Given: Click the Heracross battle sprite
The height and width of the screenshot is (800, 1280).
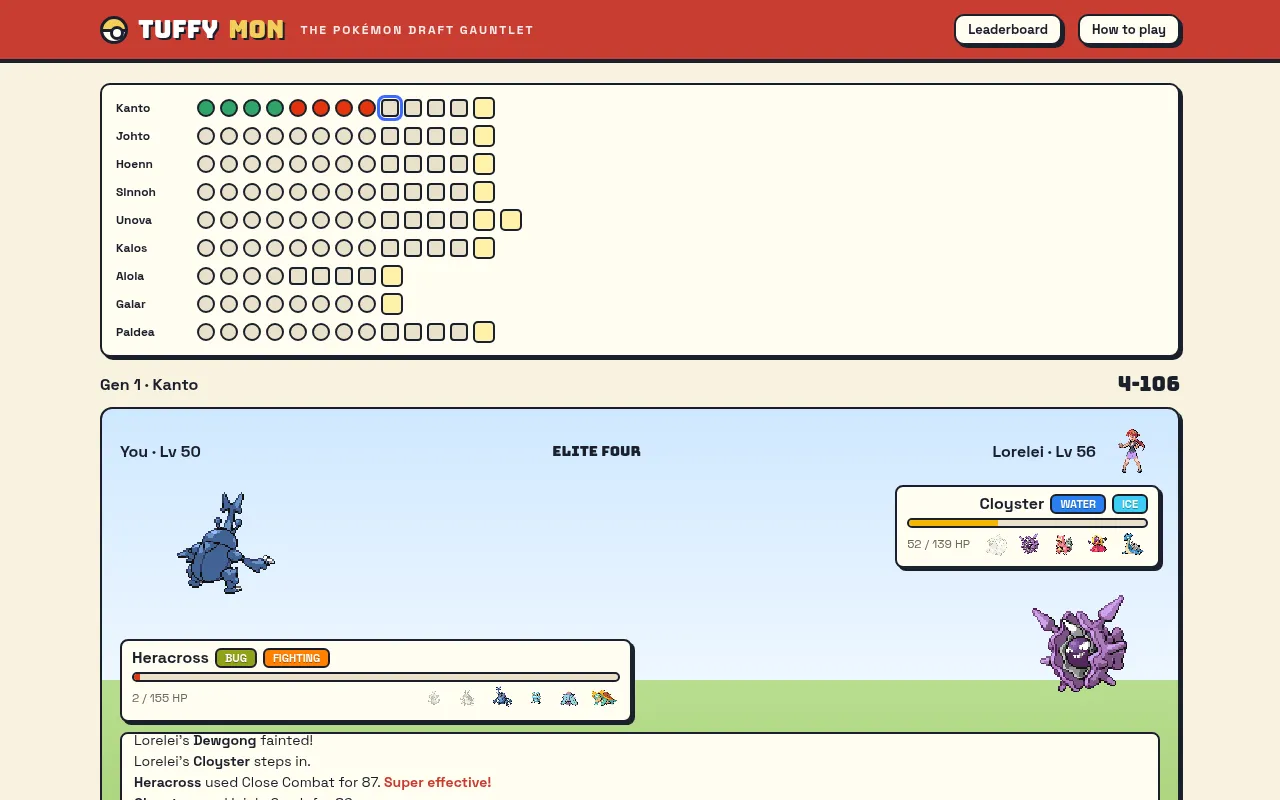Looking at the screenshot, I should tap(226, 543).
